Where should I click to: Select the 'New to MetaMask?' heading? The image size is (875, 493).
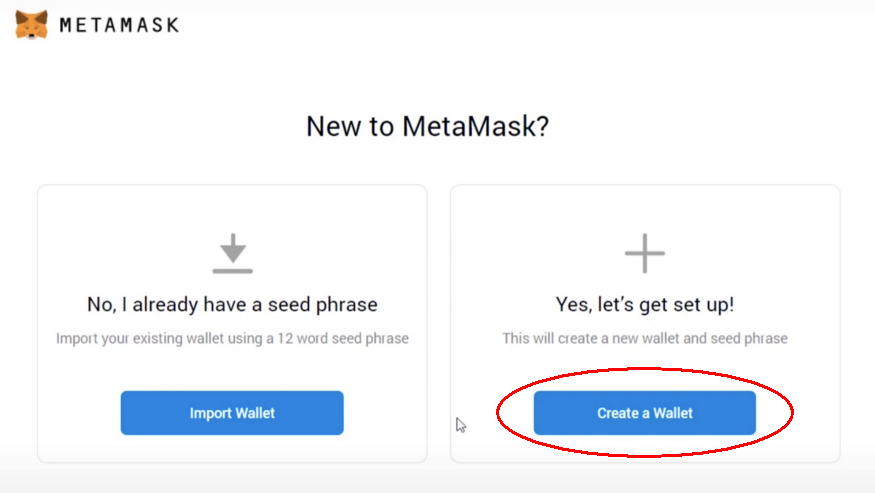click(x=428, y=127)
